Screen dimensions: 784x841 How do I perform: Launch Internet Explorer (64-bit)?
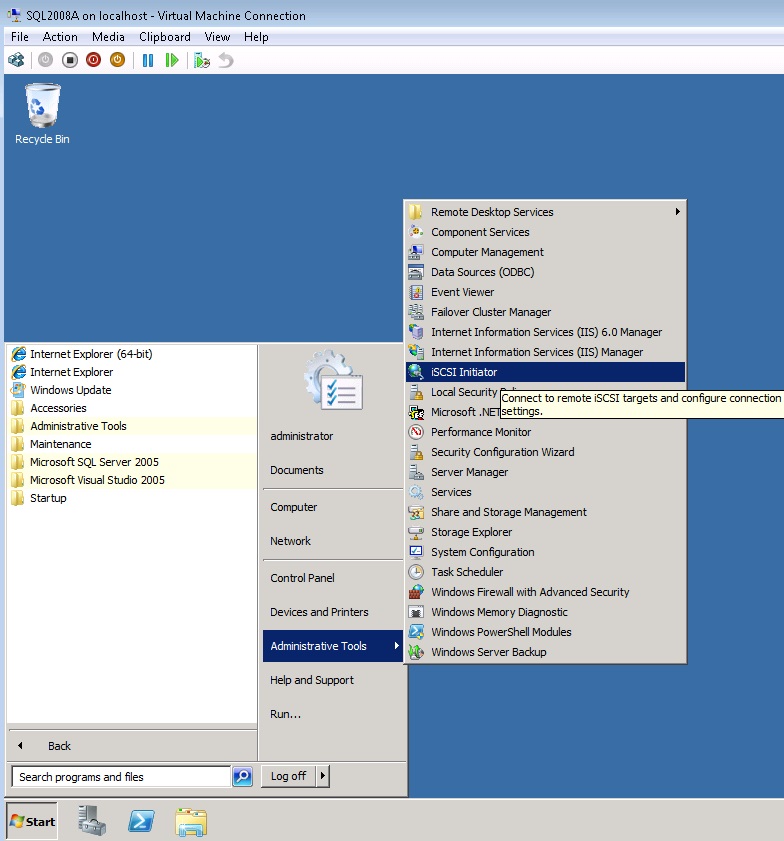(x=133, y=354)
